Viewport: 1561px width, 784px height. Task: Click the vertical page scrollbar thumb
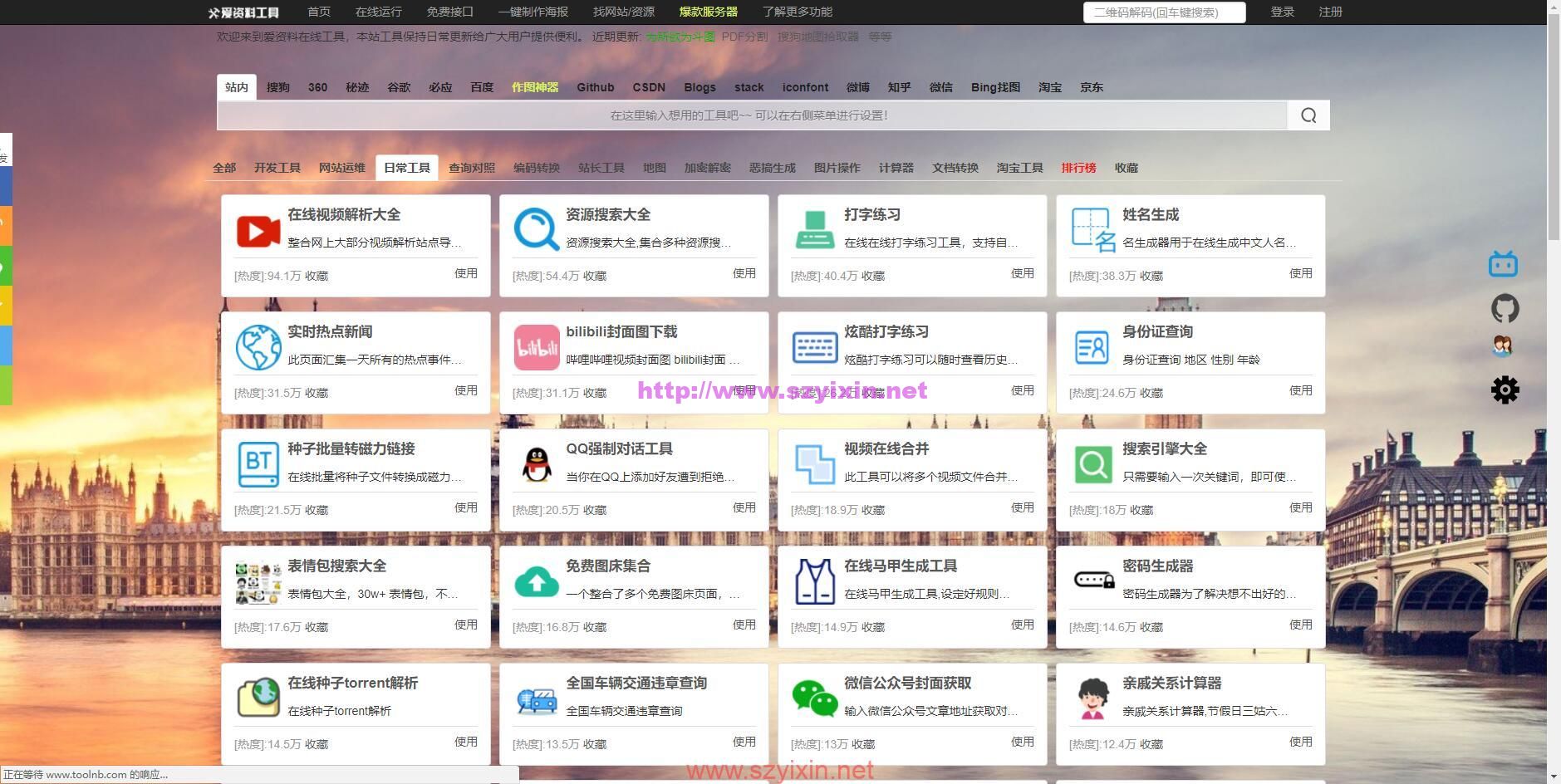coord(1554,129)
